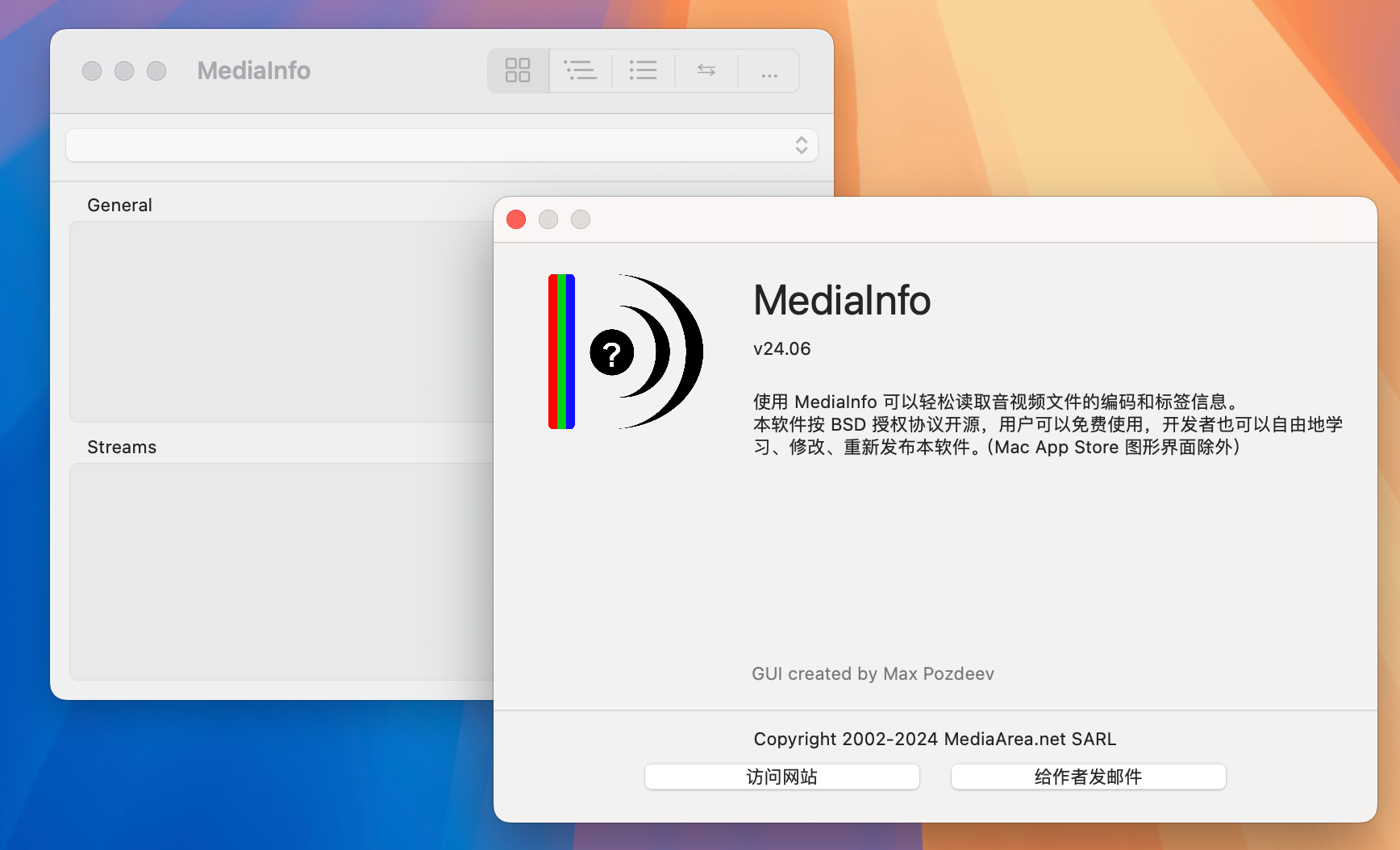
Task: Click the Chinese description paragraph in About window
Action: [1048, 424]
